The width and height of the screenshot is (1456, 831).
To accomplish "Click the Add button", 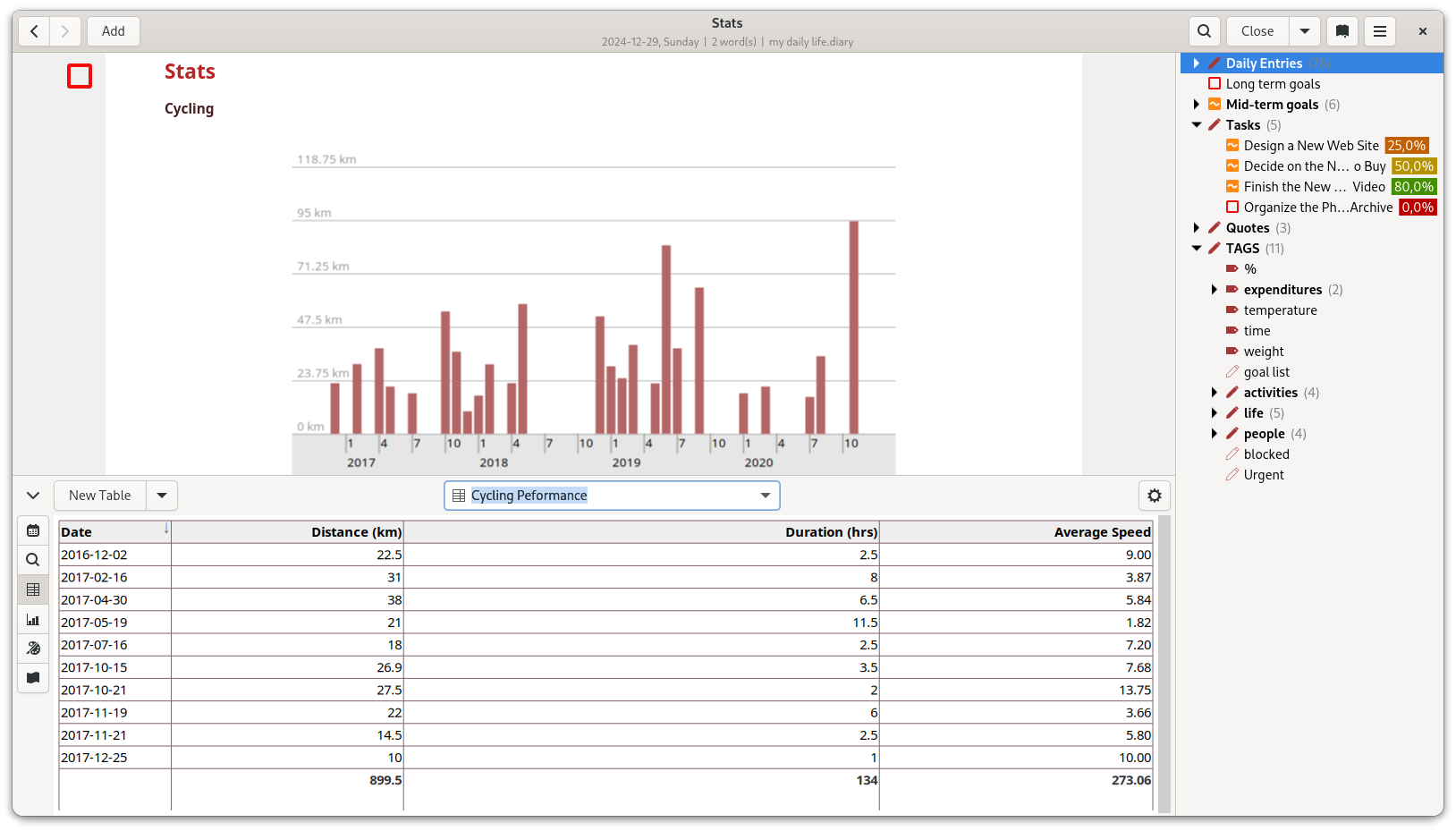I will pos(114,31).
